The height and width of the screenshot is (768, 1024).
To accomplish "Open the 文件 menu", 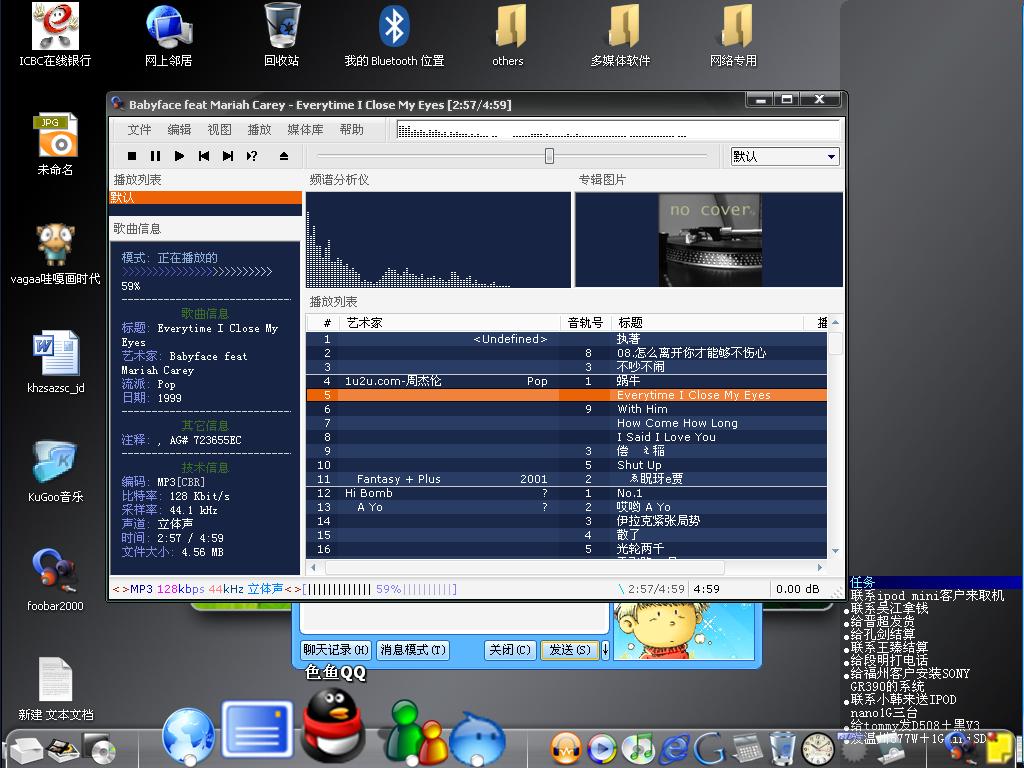I will pos(139,129).
